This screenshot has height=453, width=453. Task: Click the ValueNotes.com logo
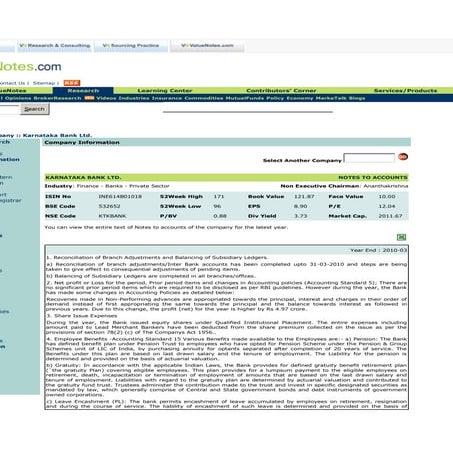pyautogui.click(x=30, y=66)
